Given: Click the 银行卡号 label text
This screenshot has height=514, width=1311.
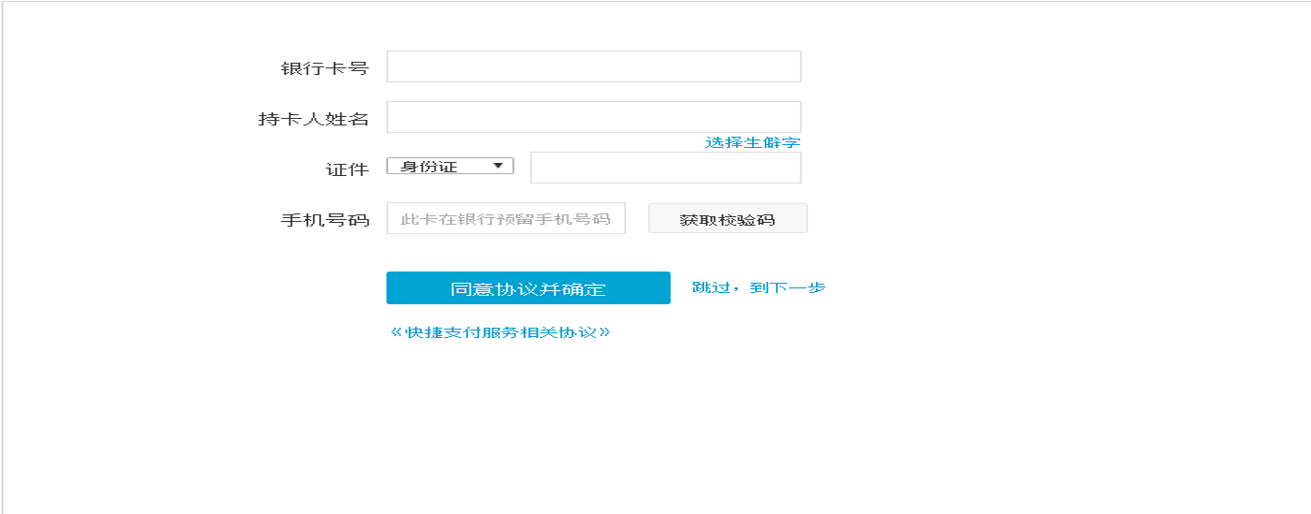Looking at the screenshot, I should tap(325, 69).
